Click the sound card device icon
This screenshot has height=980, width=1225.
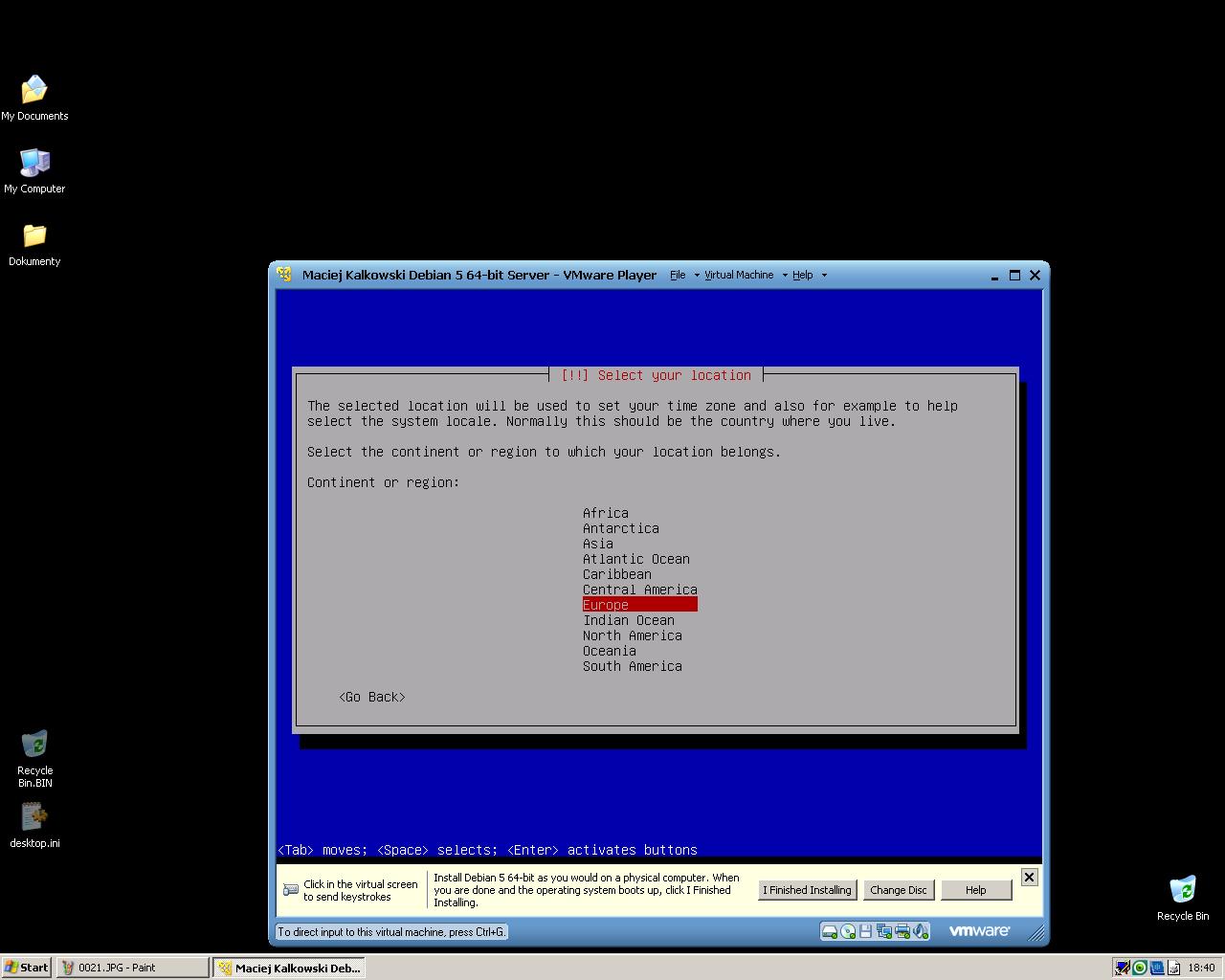click(x=920, y=931)
